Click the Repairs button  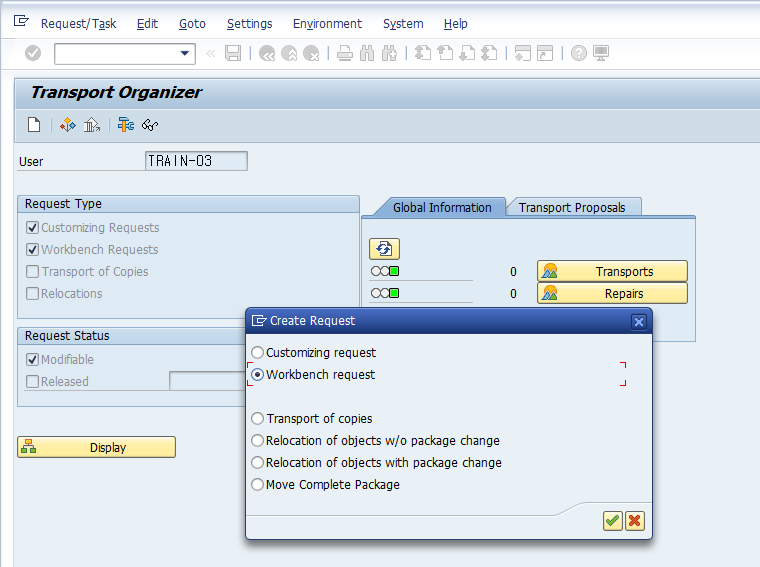coord(612,294)
